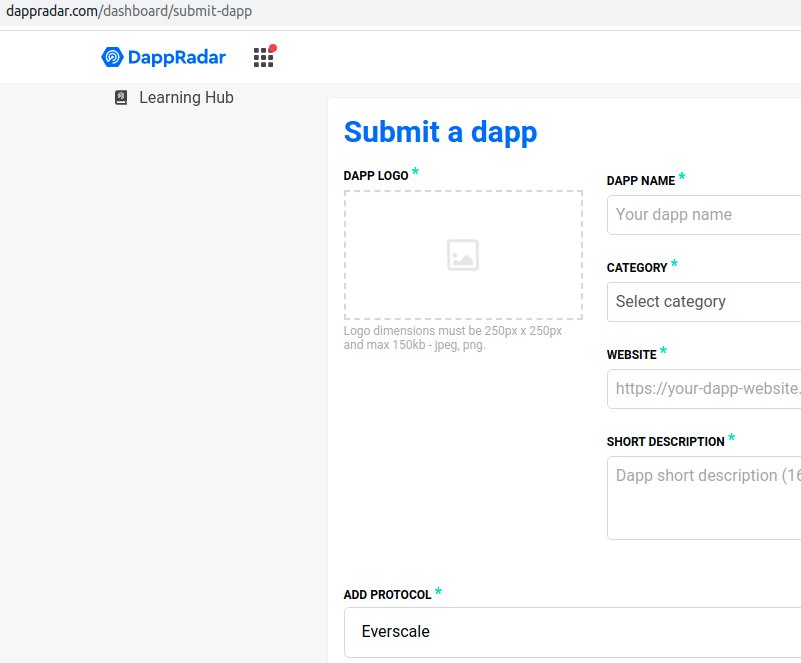This screenshot has width=801, height=663.
Task: Click the WEBSITE field label
Action: pyautogui.click(x=632, y=355)
